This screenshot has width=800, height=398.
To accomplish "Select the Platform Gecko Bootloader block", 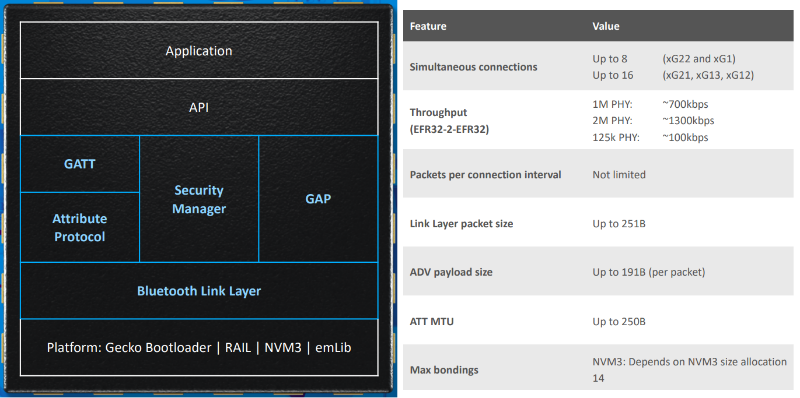I will (x=199, y=347).
